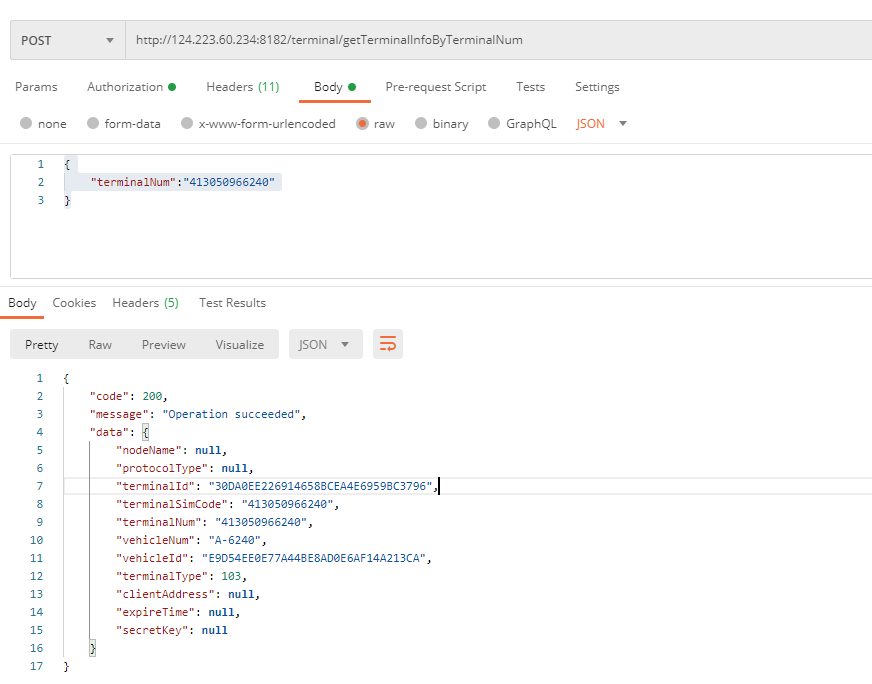View the Test Results tab
Viewport: 872px width, 684px height.
click(x=232, y=303)
